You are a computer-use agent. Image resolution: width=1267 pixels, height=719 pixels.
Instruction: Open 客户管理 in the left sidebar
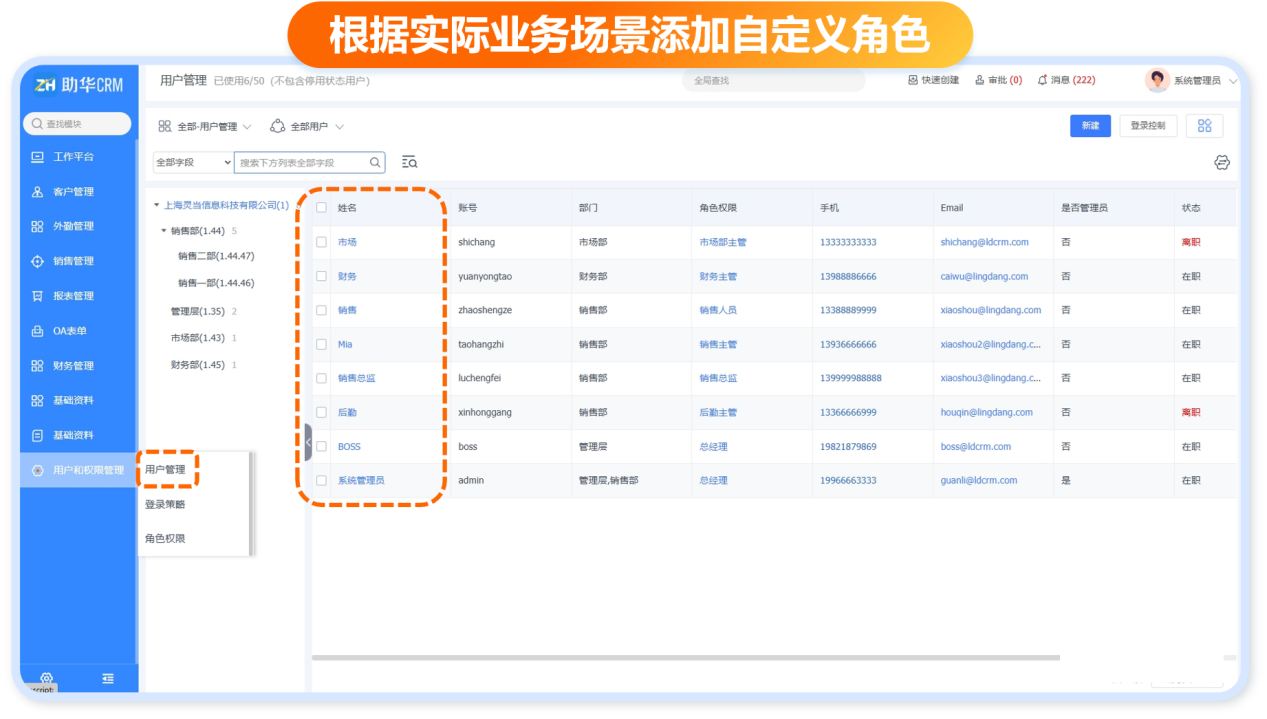tap(73, 192)
